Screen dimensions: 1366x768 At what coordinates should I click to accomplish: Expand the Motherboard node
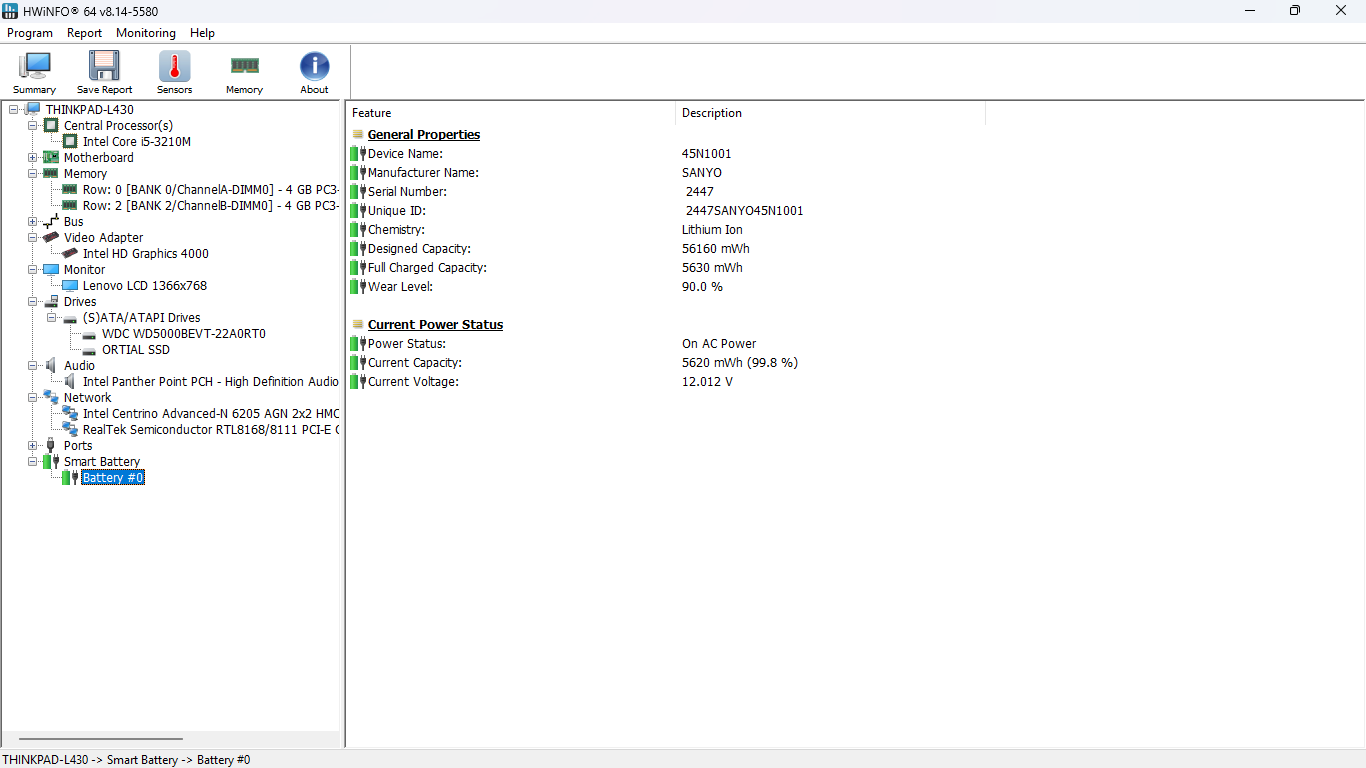tap(33, 157)
